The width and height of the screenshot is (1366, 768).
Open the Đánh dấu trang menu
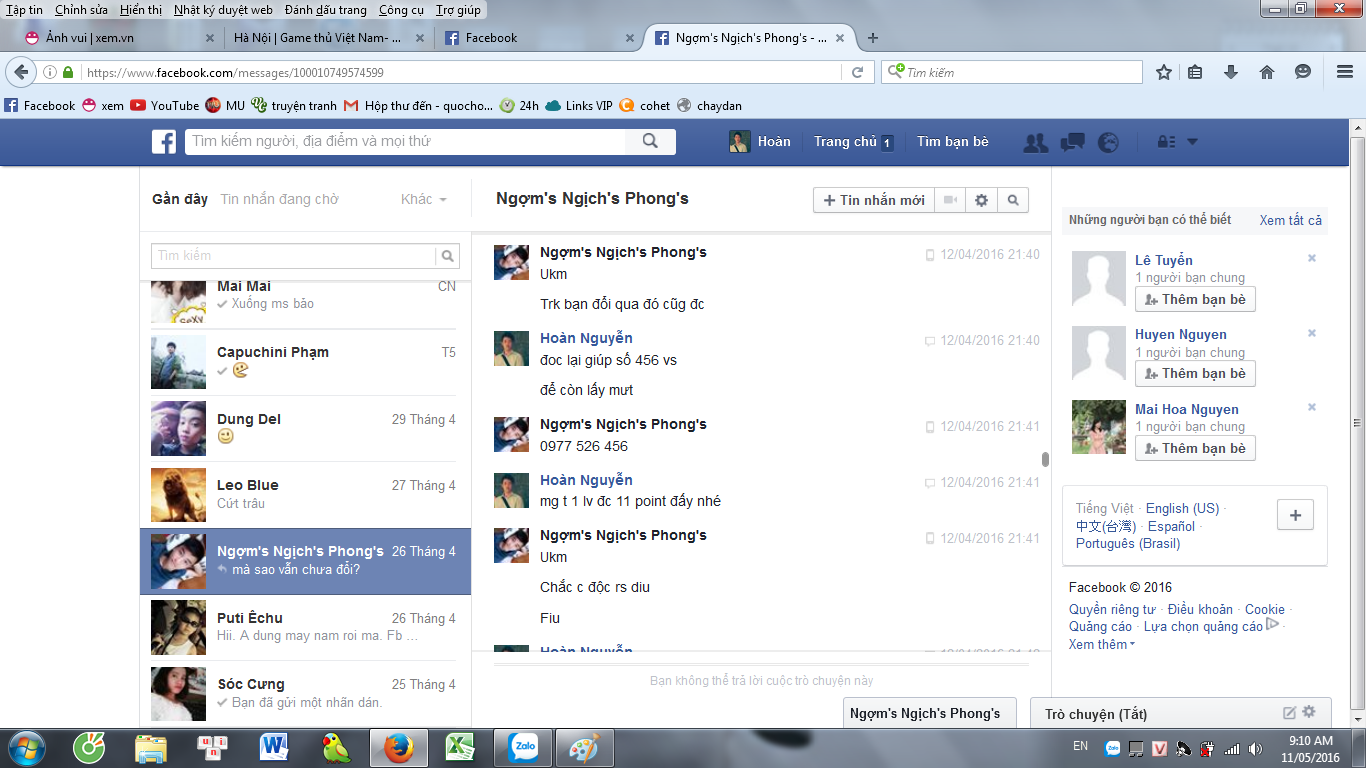click(325, 10)
